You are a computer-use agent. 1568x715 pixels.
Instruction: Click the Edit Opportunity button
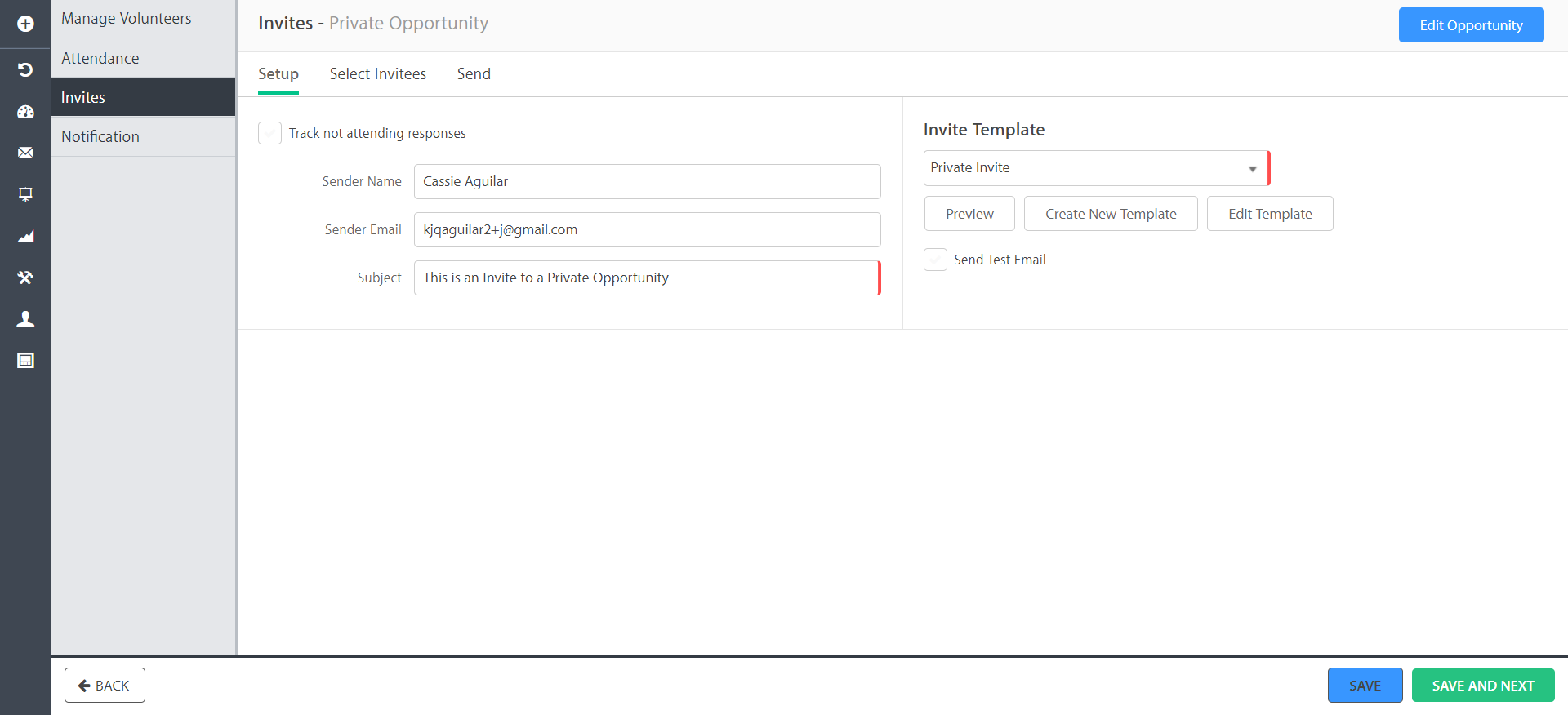tap(1471, 25)
